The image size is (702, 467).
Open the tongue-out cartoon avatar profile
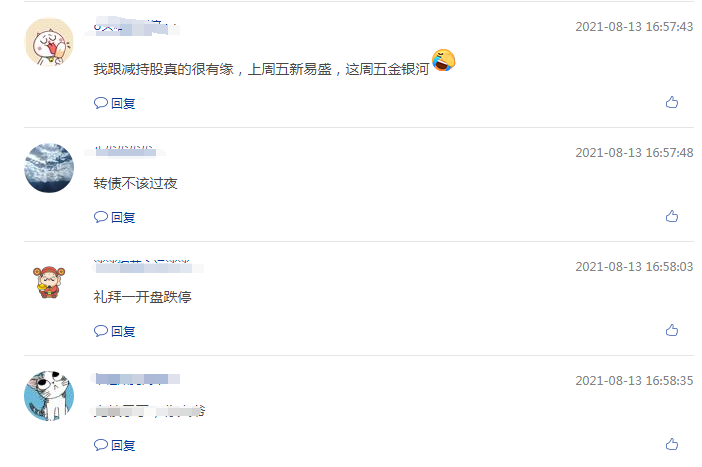[49, 42]
